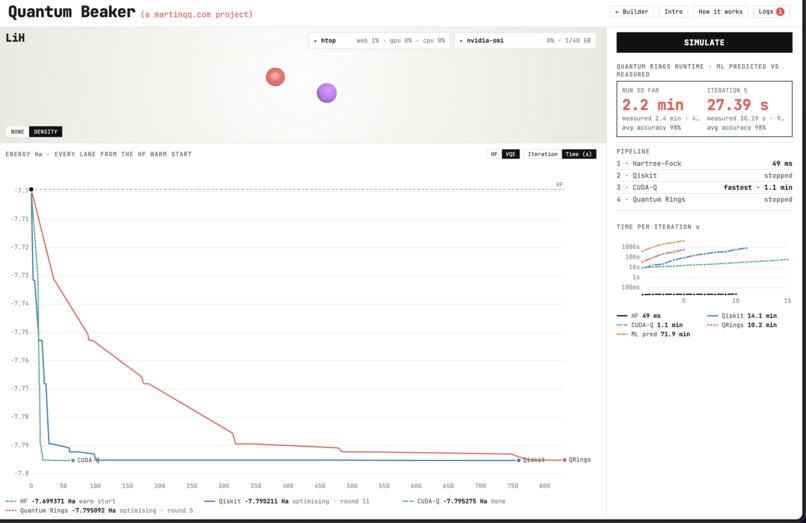Open the Logs panel
This screenshot has height=523, width=806.
point(771,11)
